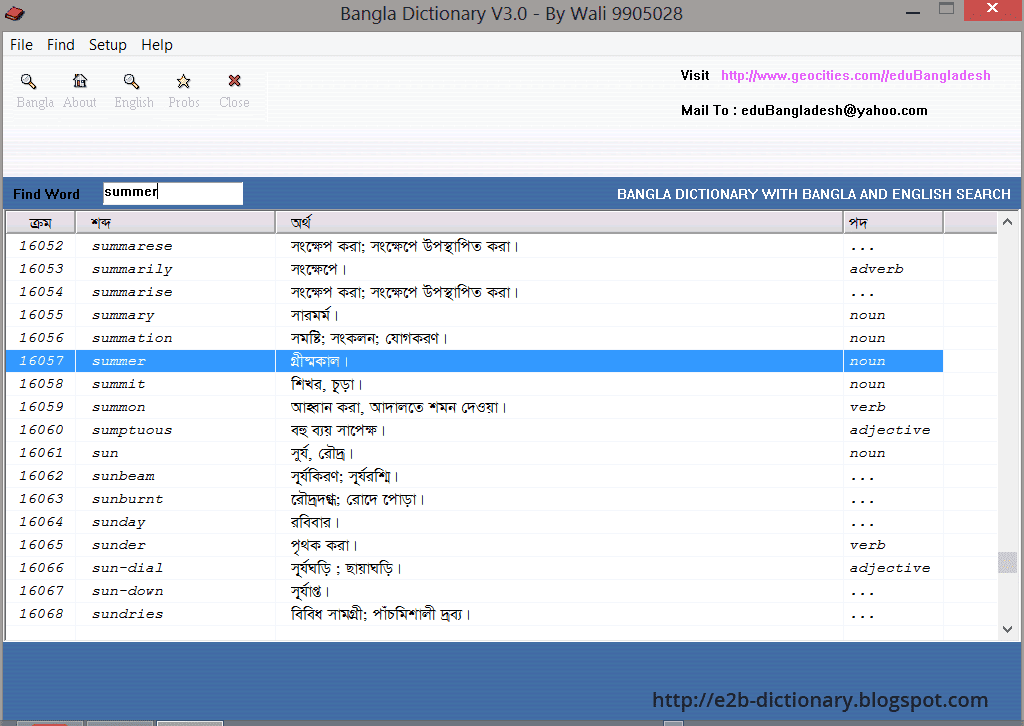Select the word 'sun-down'
The image size is (1024, 726).
tap(128, 591)
